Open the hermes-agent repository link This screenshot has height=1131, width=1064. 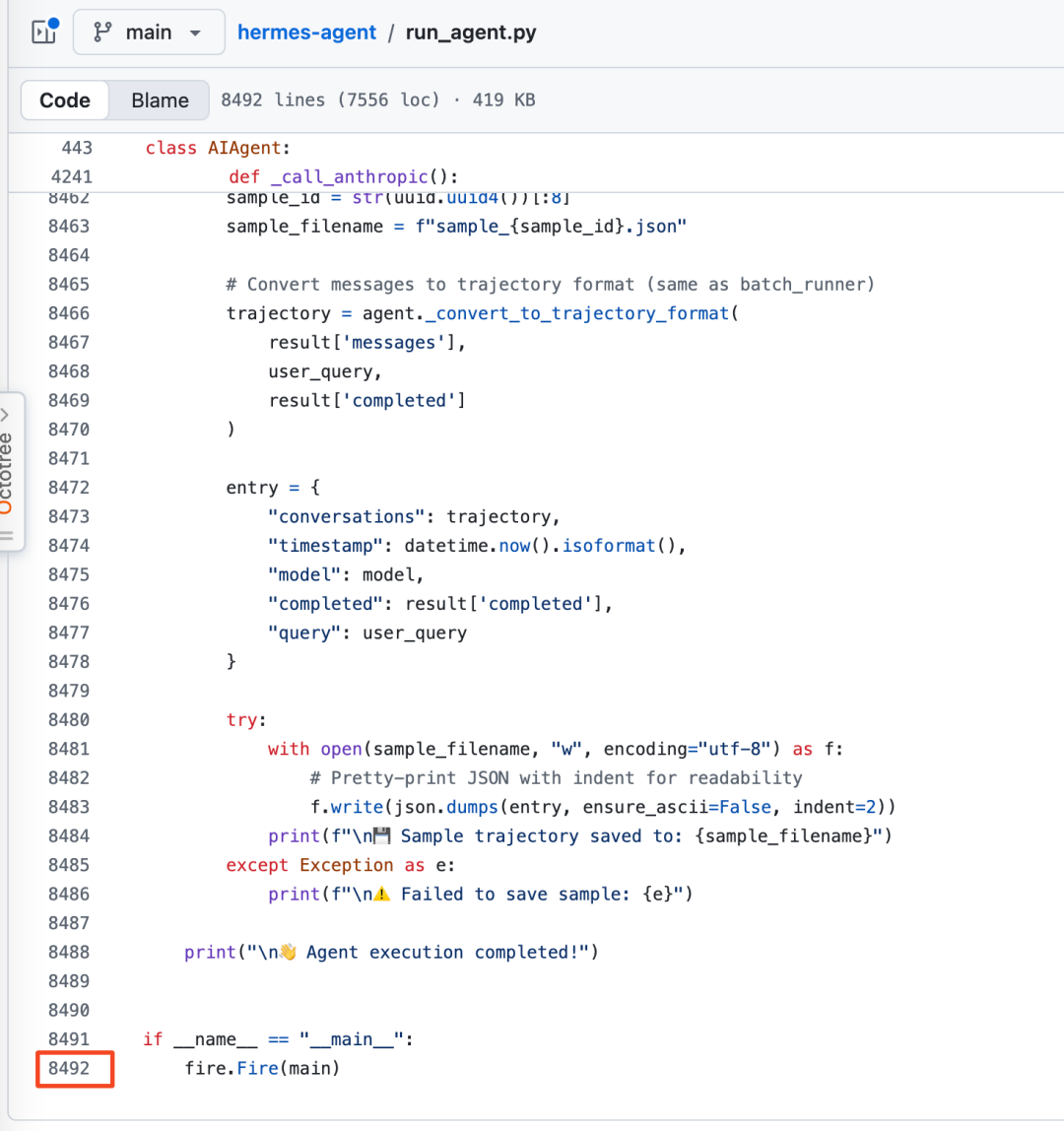(x=306, y=32)
